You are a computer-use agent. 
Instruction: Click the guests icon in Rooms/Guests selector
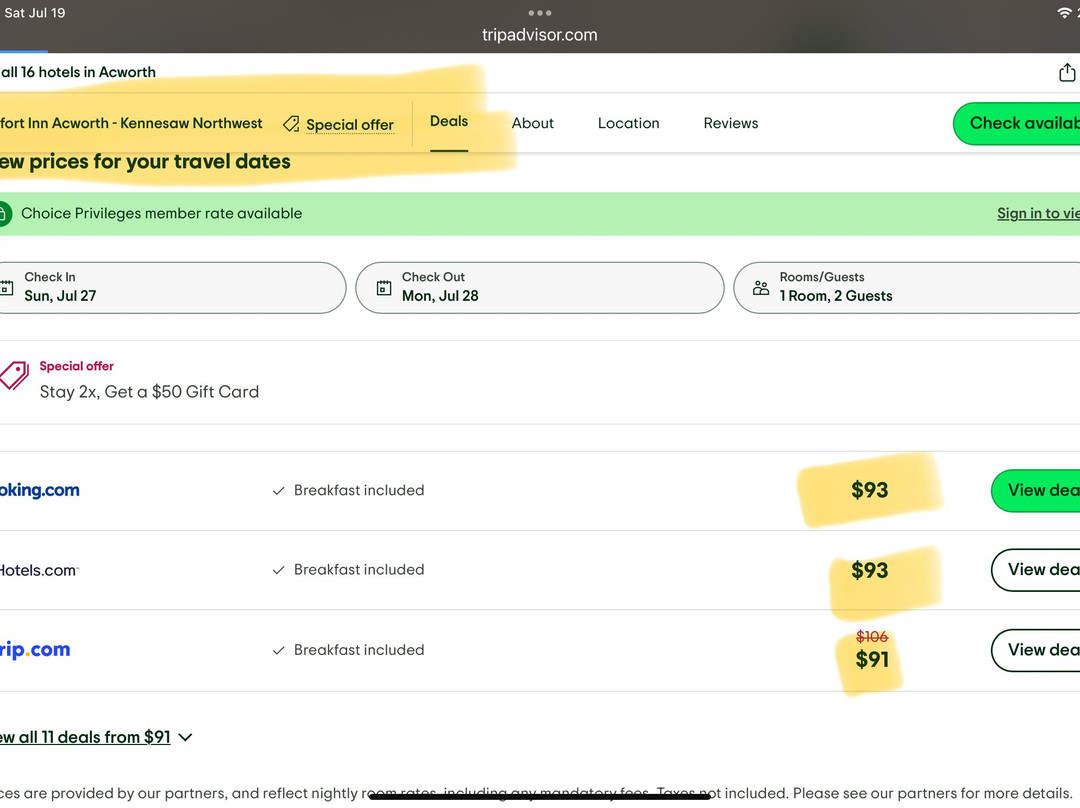click(x=761, y=288)
